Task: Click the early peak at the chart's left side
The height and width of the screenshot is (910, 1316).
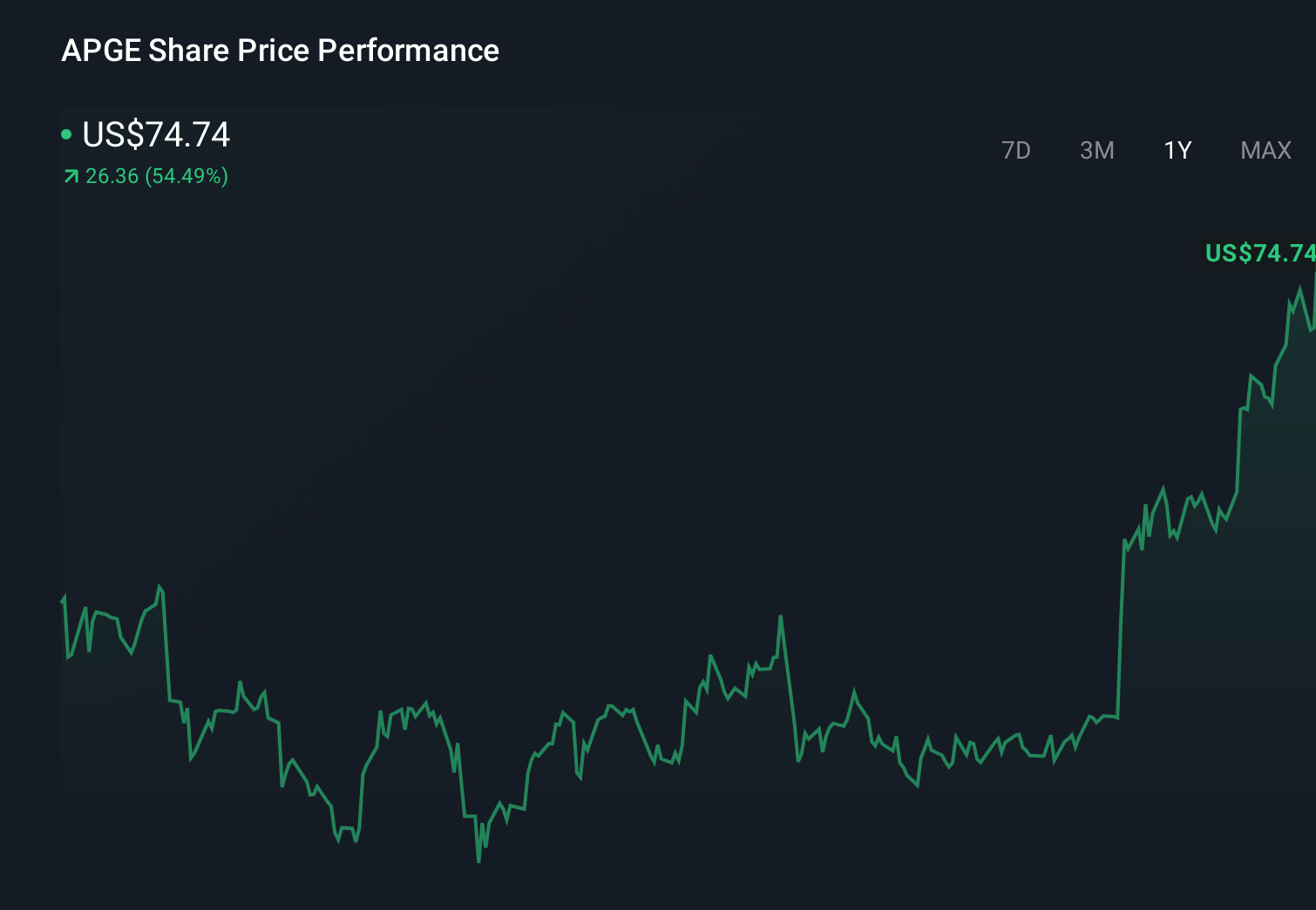Action: coord(159,586)
